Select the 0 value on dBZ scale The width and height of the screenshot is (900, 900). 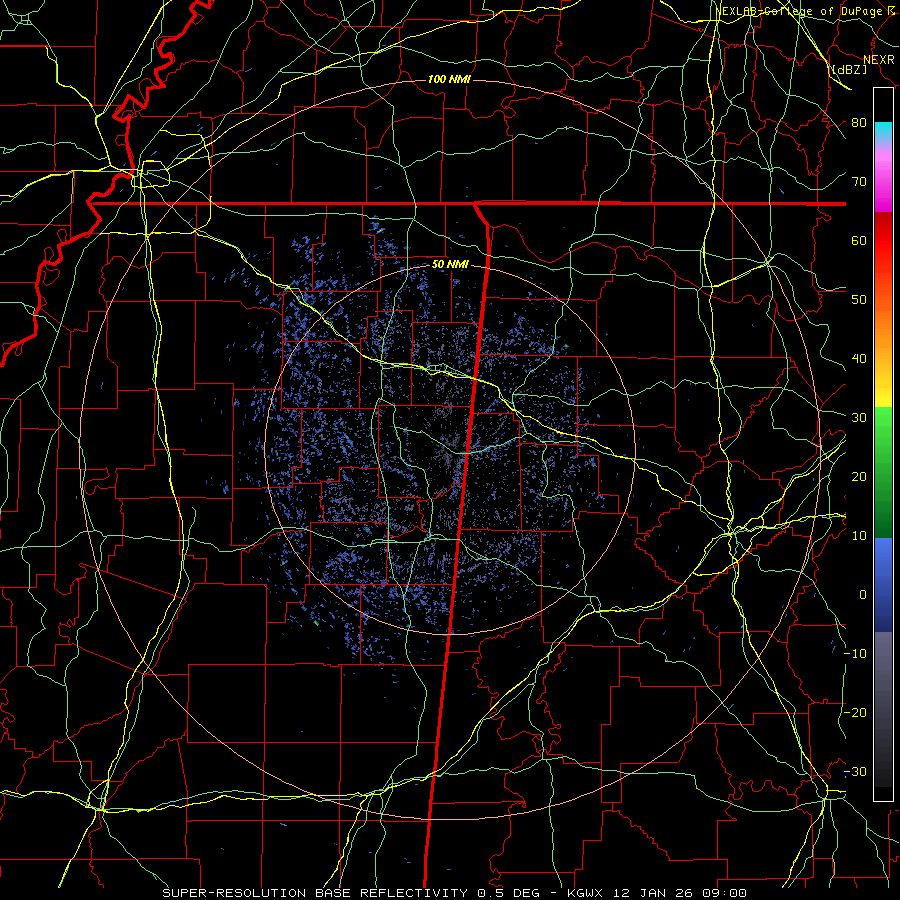coord(863,595)
